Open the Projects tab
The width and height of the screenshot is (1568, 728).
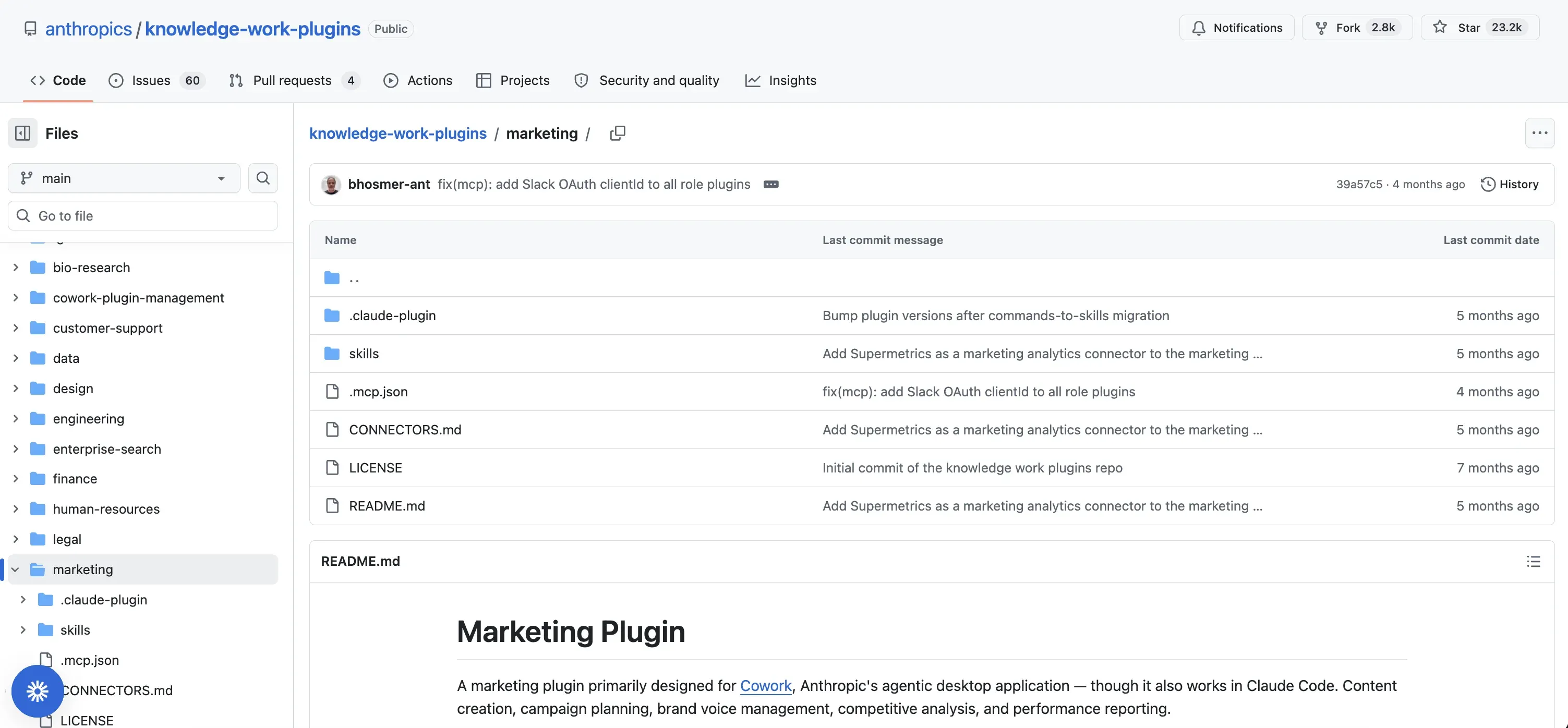(513, 80)
